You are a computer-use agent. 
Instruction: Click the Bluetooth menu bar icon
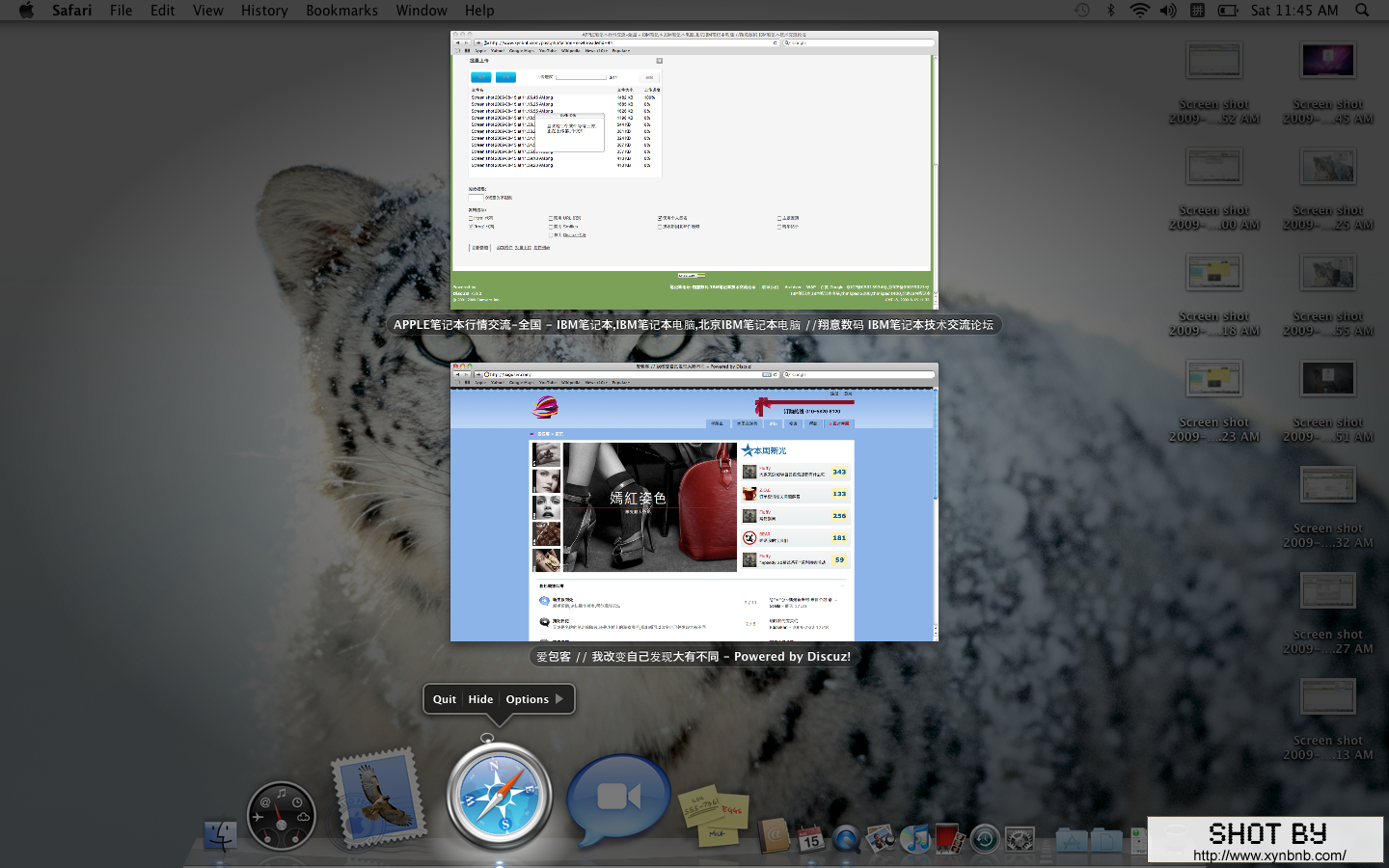pos(1110,11)
